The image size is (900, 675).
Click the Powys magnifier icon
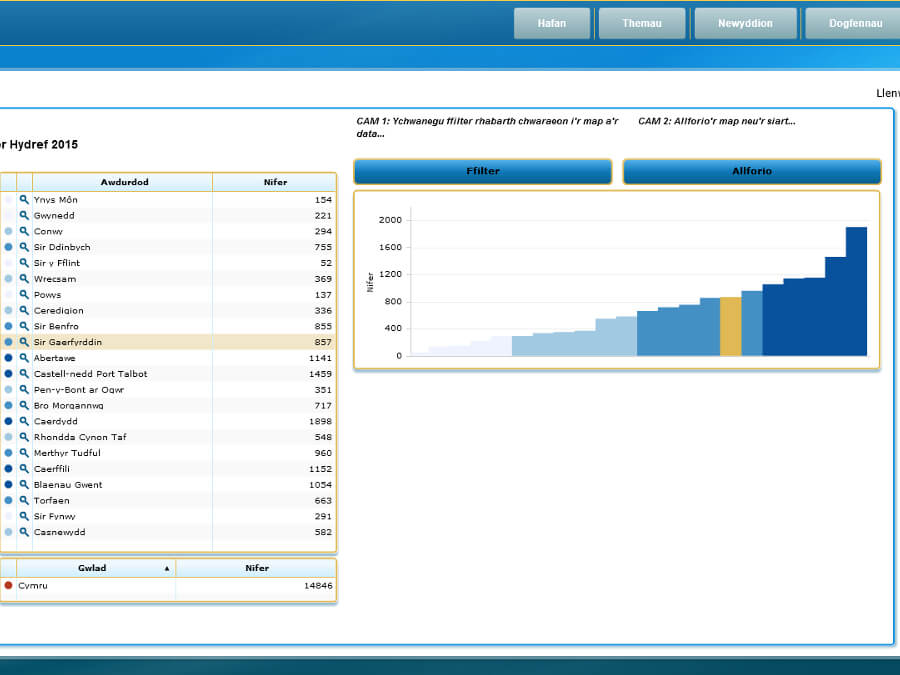(x=24, y=294)
